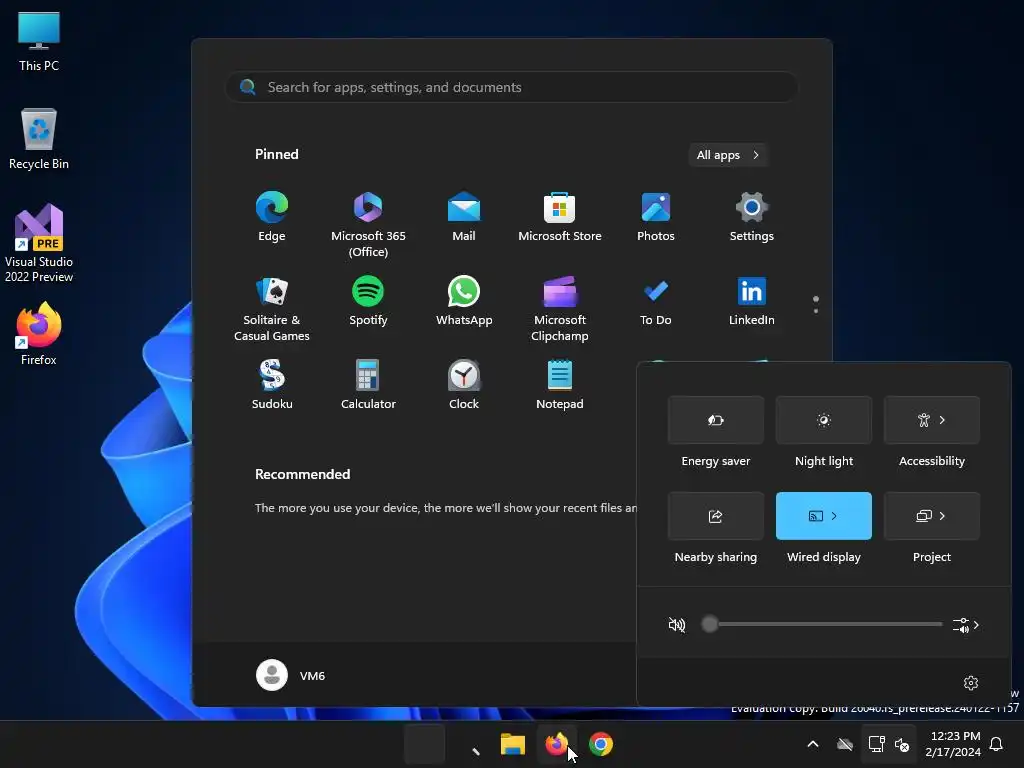This screenshot has width=1024, height=768.
Task: Click Firefox icon in taskbar
Action: [x=556, y=744]
